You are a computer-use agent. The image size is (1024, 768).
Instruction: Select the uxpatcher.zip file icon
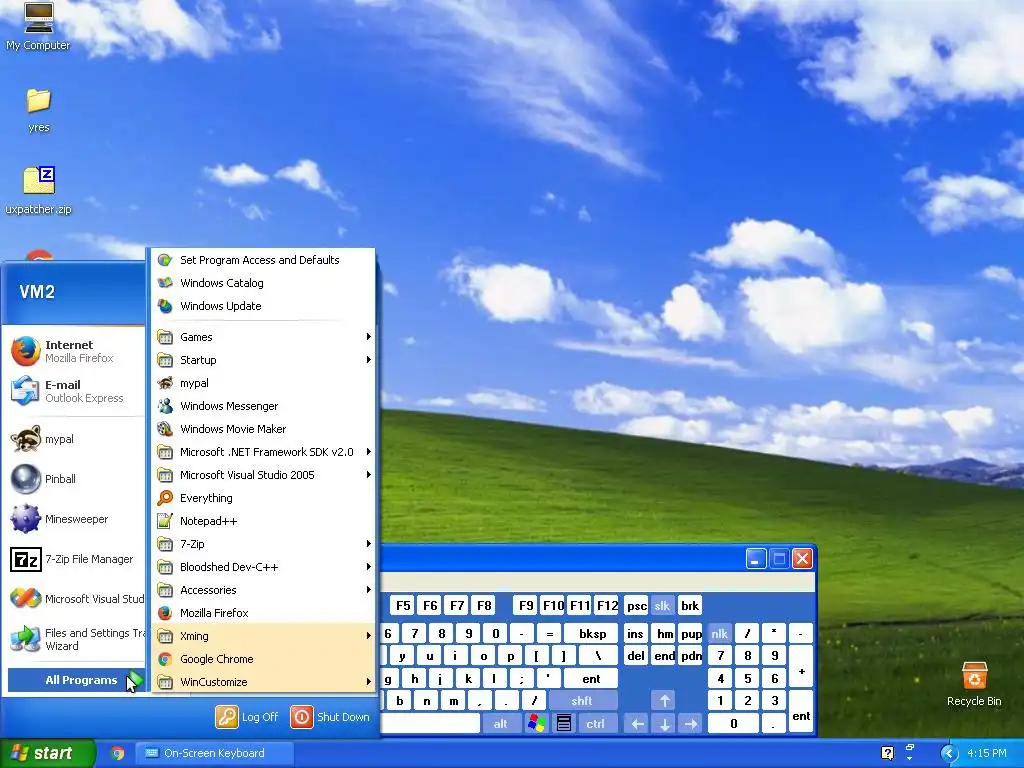[x=39, y=189]
